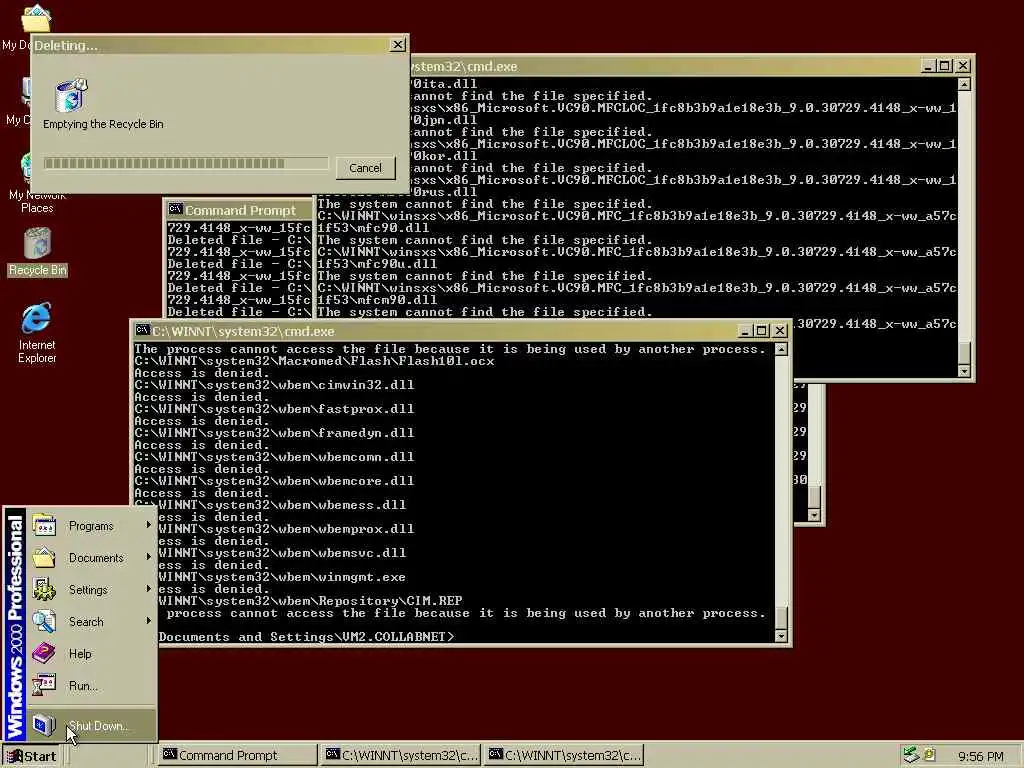The image size is (1024, 768).
Task: Click the mfcm90.dll line in the back cmd window
Action: [377, 300]
